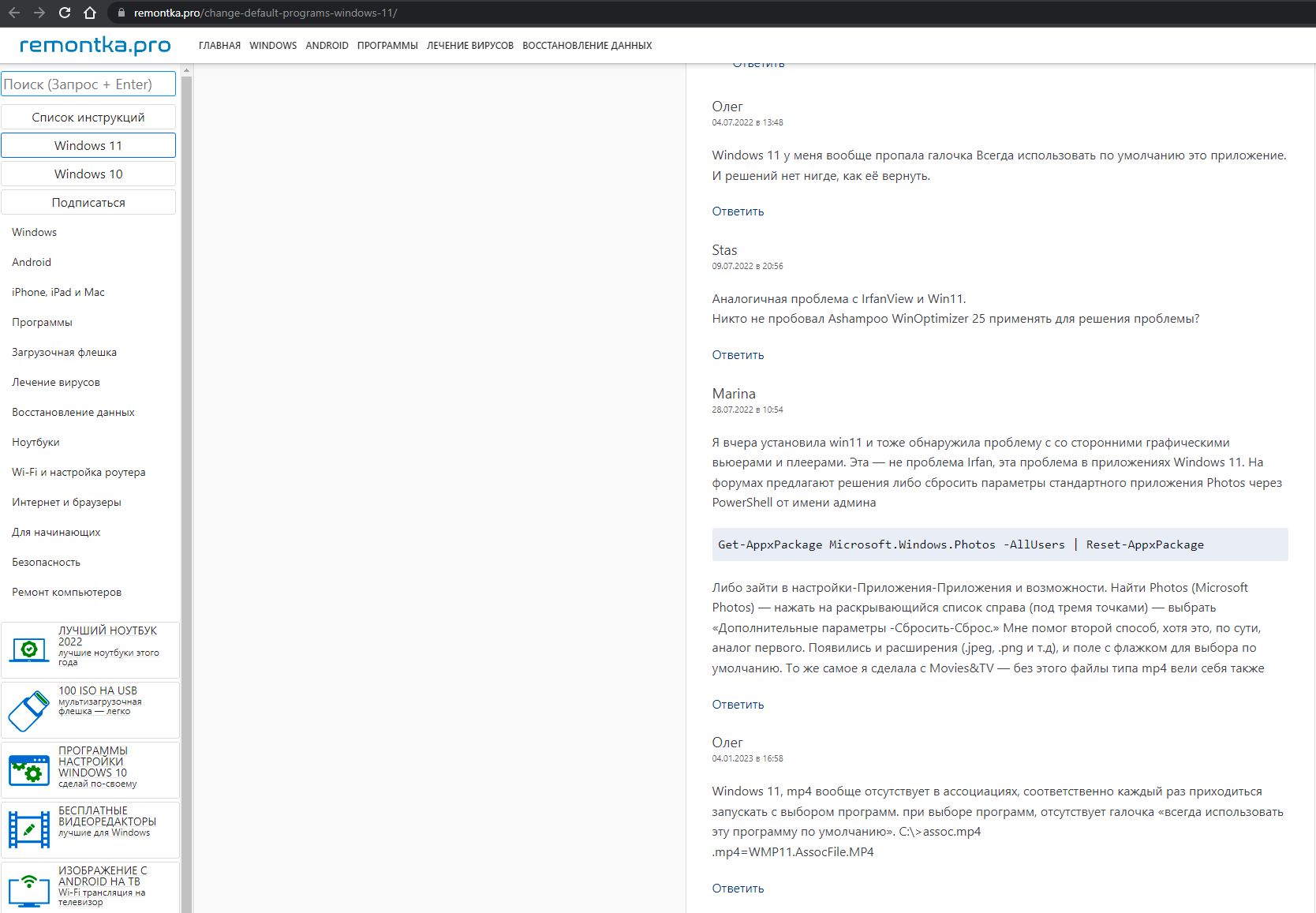Screen dimensions: 1316x913
Task: Click free video editors filmstrip icon
Action: 29,830
